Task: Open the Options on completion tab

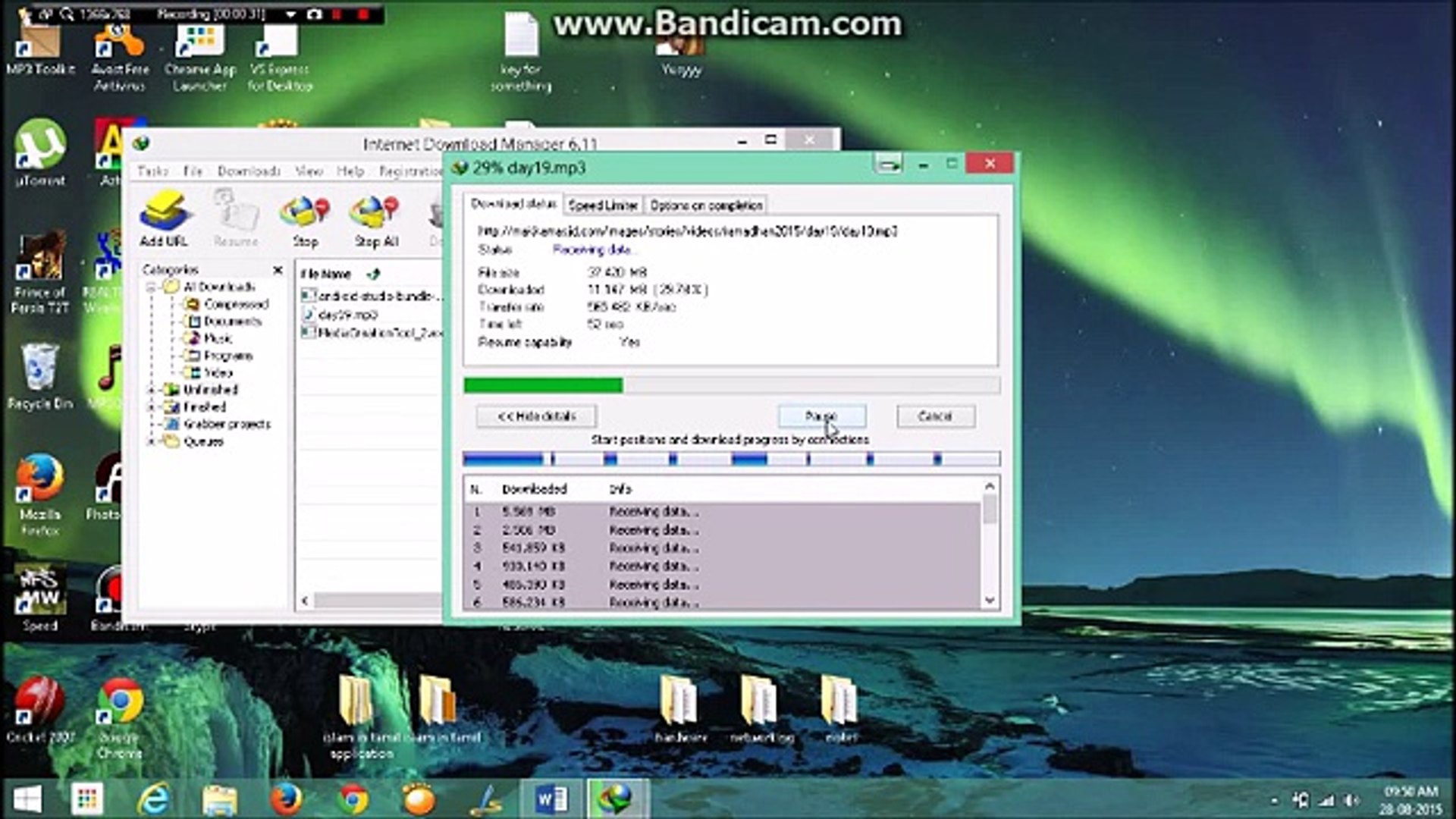Action: [x=706, y=206]
